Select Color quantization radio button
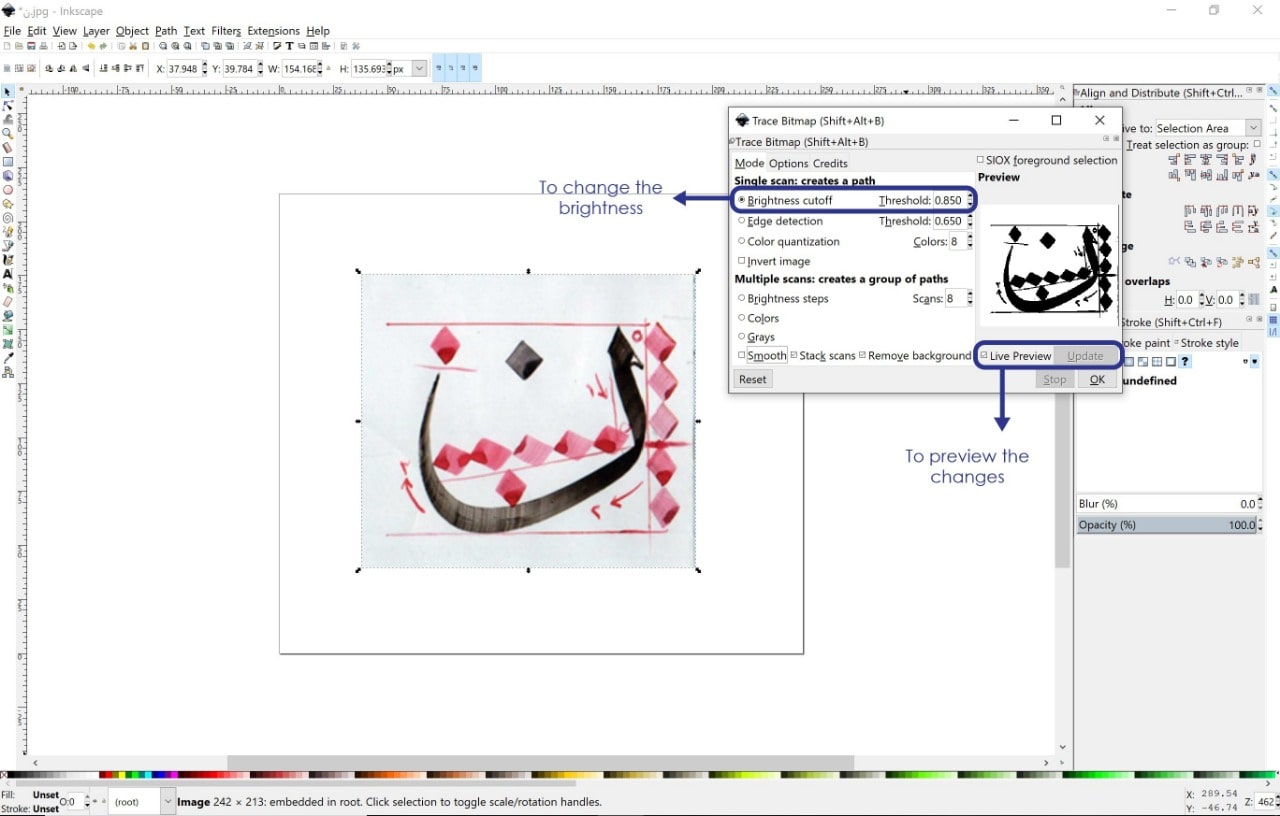This screenshot has width=1280, height=816. (x=741, y=241)
